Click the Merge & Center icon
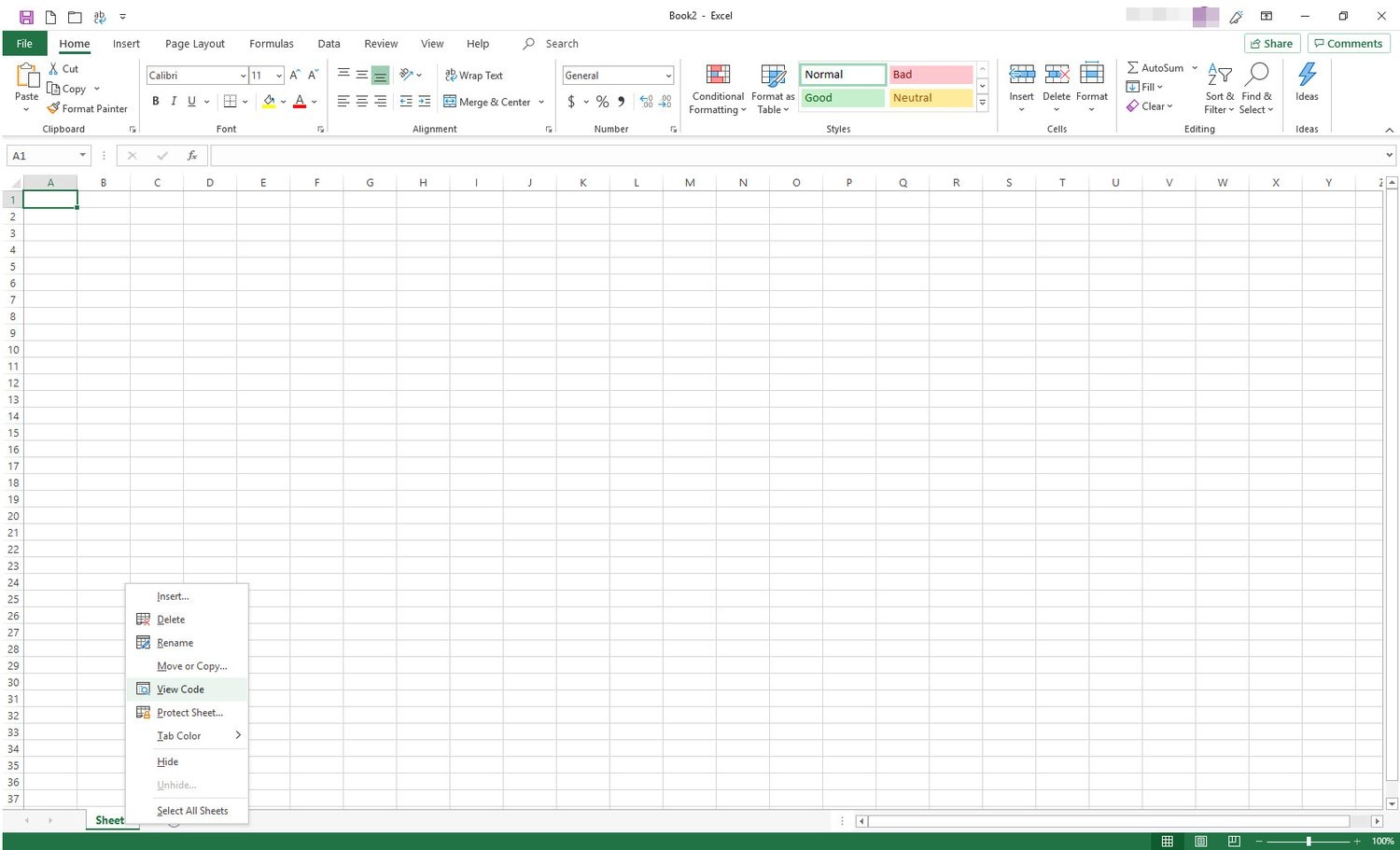The width and height of the screenshot is (1400, 850). click(450, 102)
